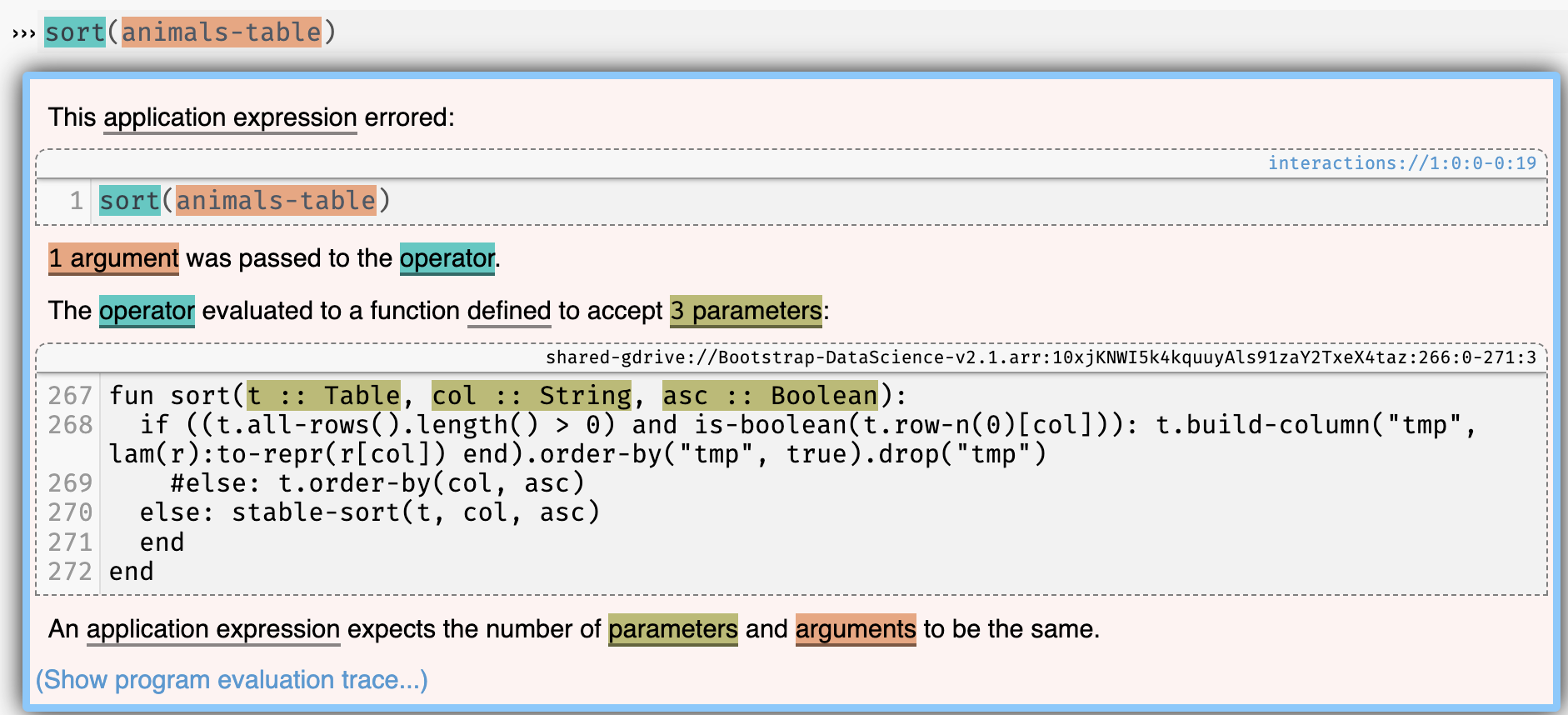The height and width of the screenshot is (715, 1568).
Task: Open the 'Show program evaluation trace...' link
Action: click(232, 680)
